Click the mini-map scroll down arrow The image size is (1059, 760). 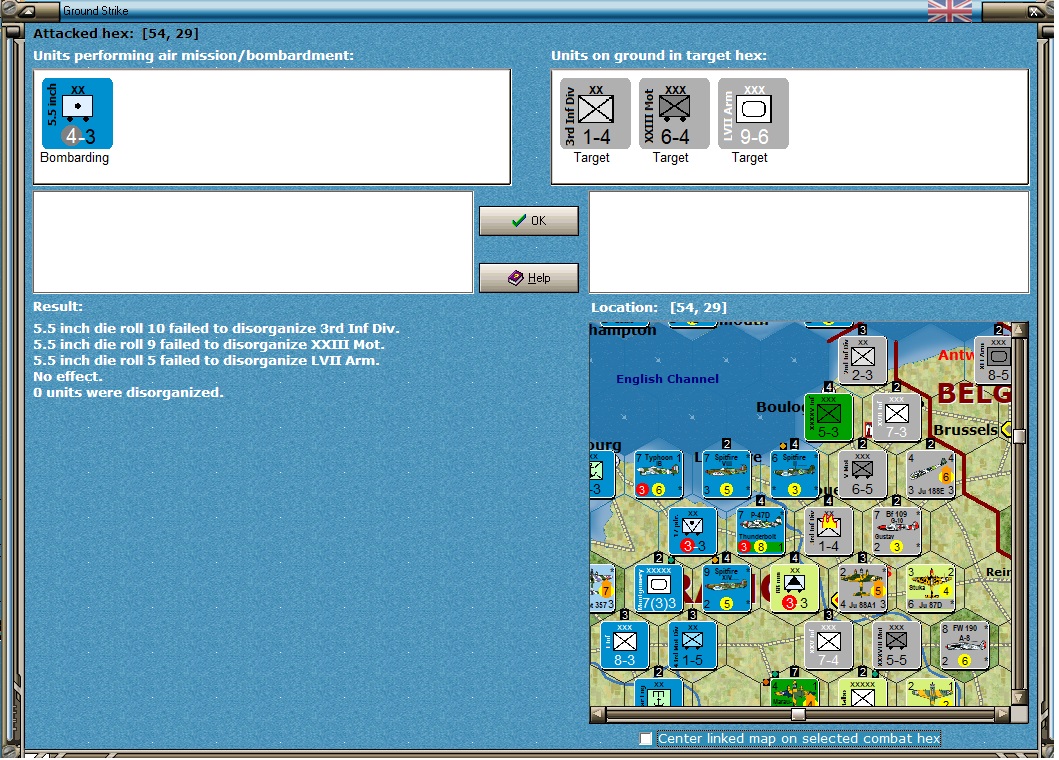[1019, 698]
